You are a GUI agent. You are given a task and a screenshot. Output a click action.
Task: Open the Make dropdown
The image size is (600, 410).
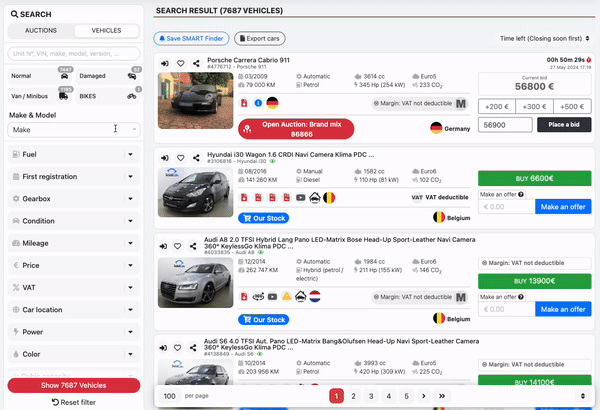(x=74, y=130)
